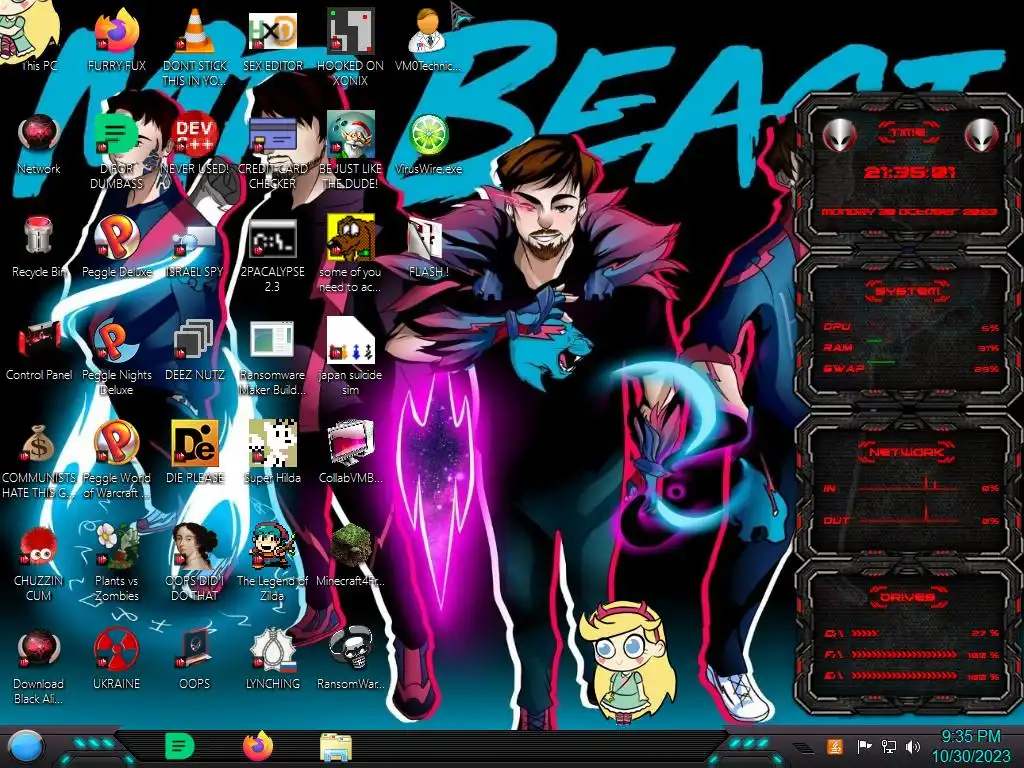Click the left alien head widget icon
Image resolution: width=1024 pixels, height=768 pixels.
[839, 135]
